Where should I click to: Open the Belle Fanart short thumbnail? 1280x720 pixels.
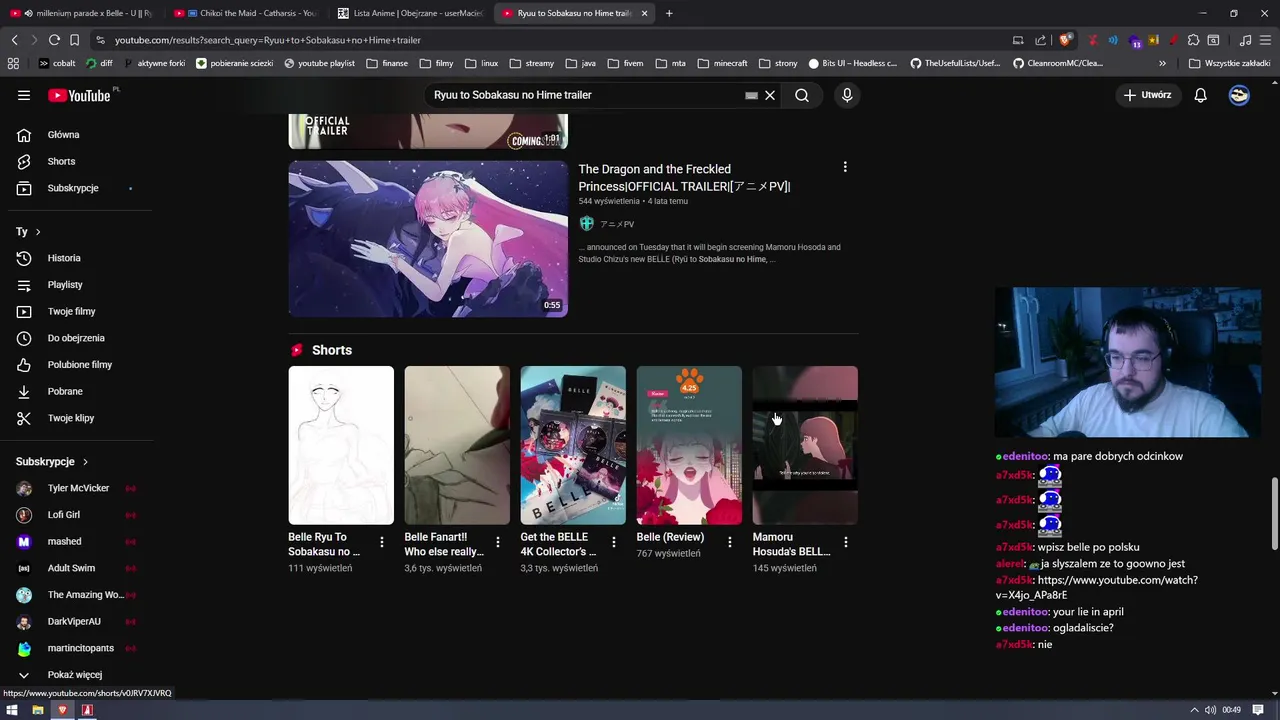pos(457,445)
